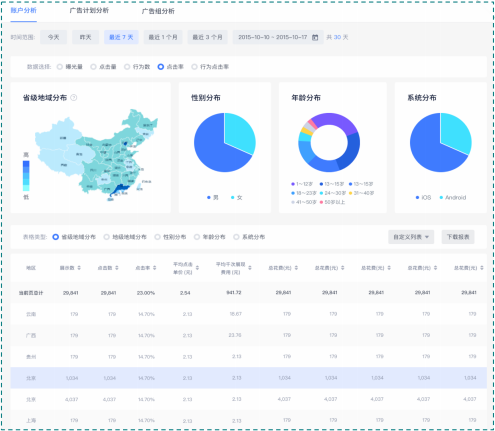Sort table by 展示数 column arrows

click(x=79, y=268)
